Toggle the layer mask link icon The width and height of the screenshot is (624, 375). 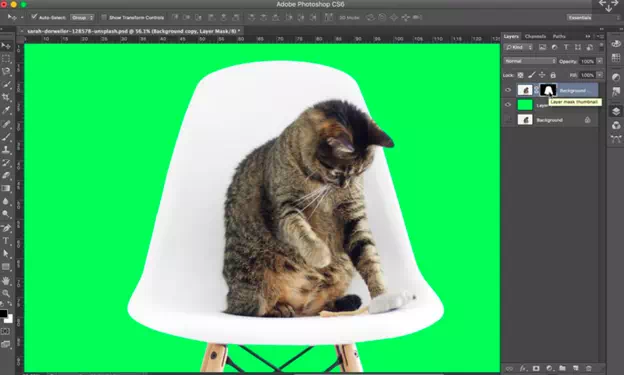pyautogui.click(x=536, y=90)
